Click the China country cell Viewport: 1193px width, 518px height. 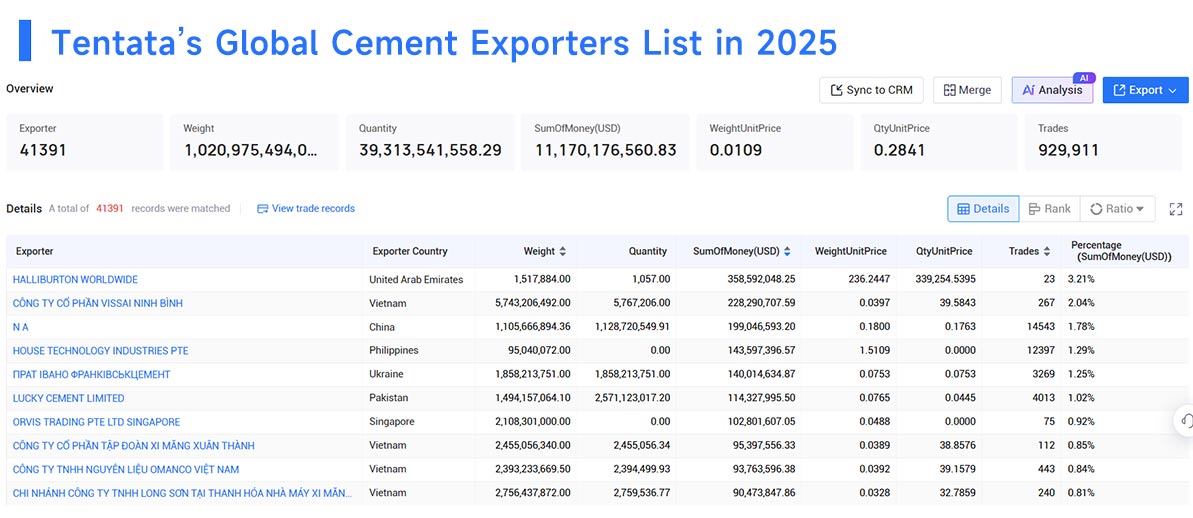[381, 326]
